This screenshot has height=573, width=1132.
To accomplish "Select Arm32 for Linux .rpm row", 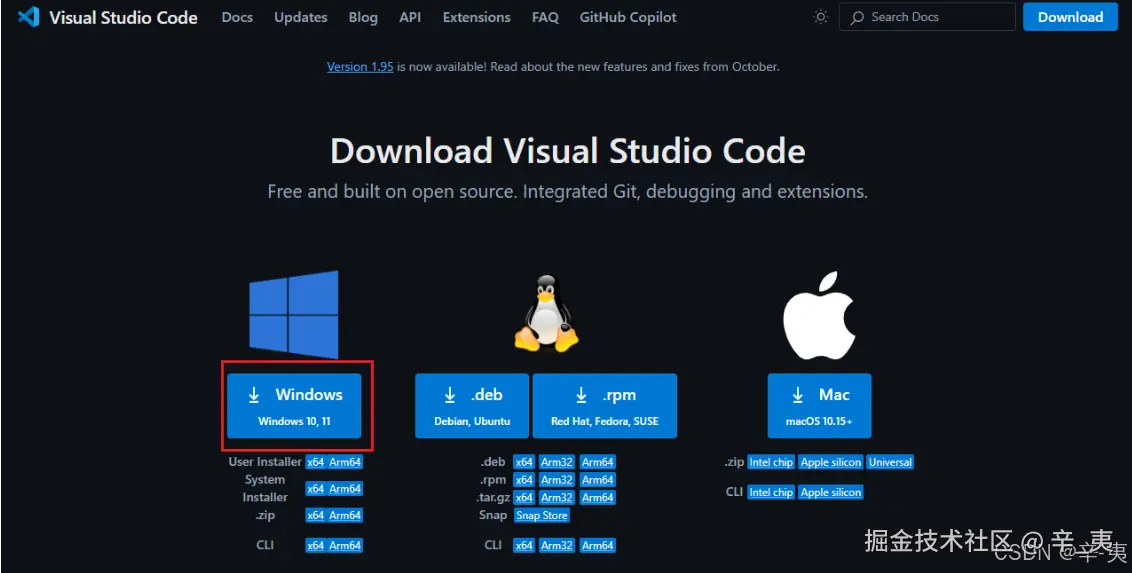I will 557,480.
